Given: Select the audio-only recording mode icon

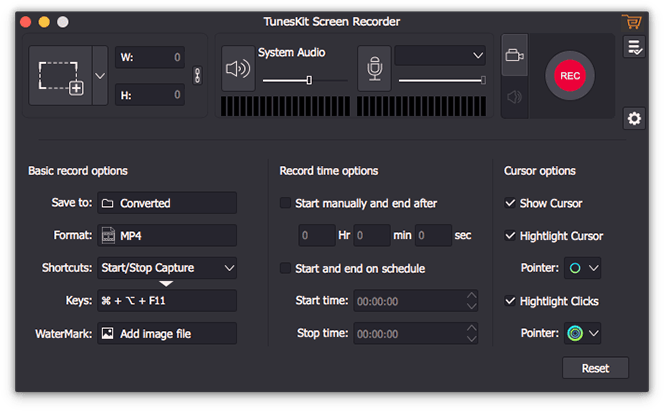Looking at the screenshot, I should click(515, 97).
